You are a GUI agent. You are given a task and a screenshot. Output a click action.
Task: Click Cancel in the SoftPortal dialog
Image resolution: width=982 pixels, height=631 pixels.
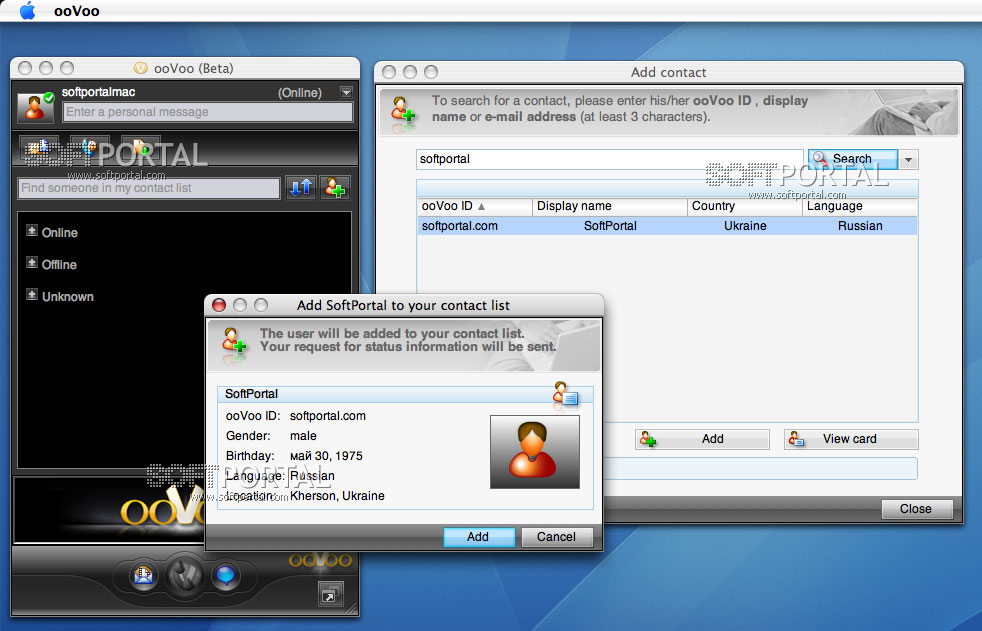[556, 537]
